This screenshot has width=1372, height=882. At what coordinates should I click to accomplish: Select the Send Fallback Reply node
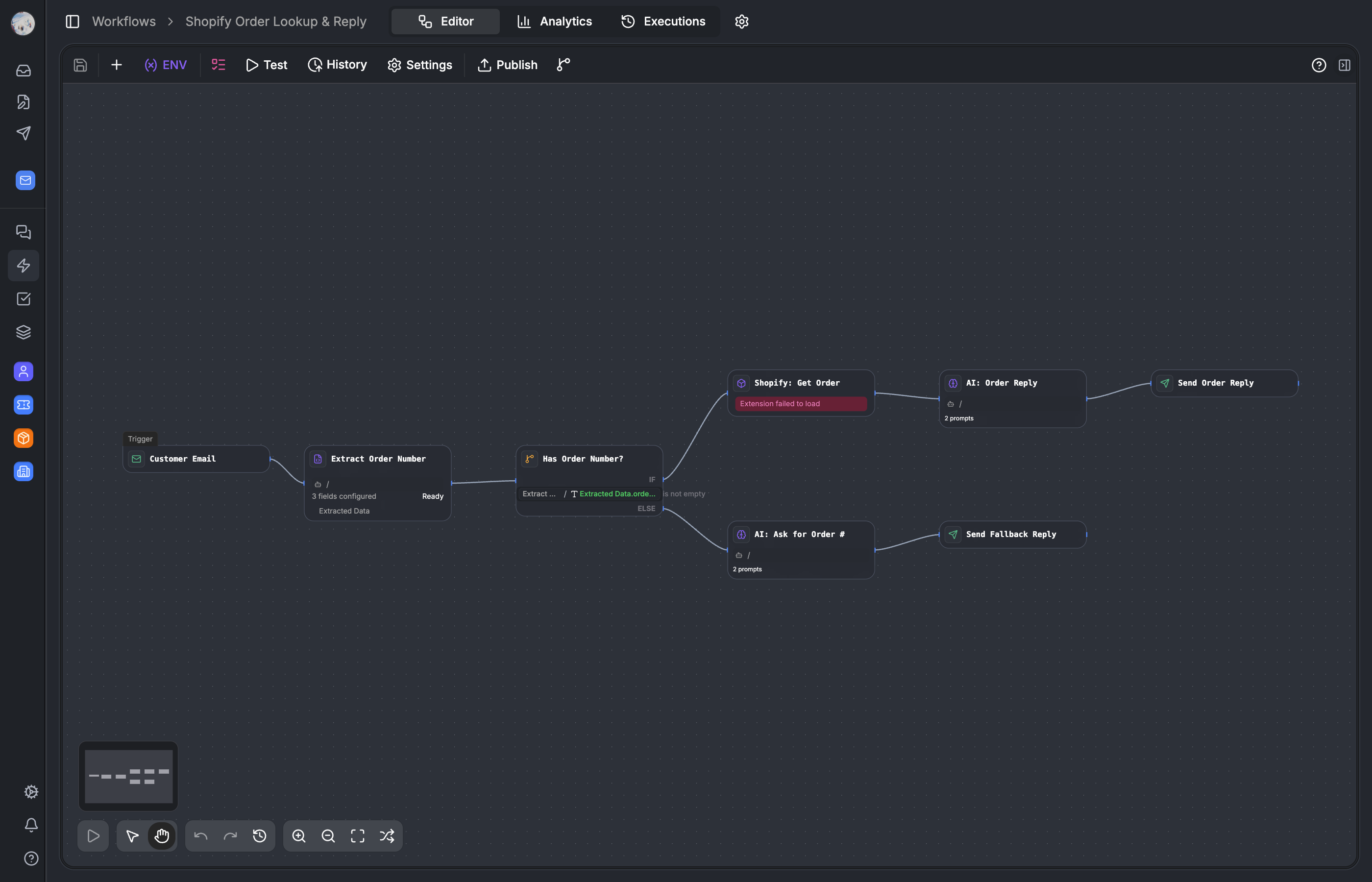pyautogui.click(x=1012, y=535)
